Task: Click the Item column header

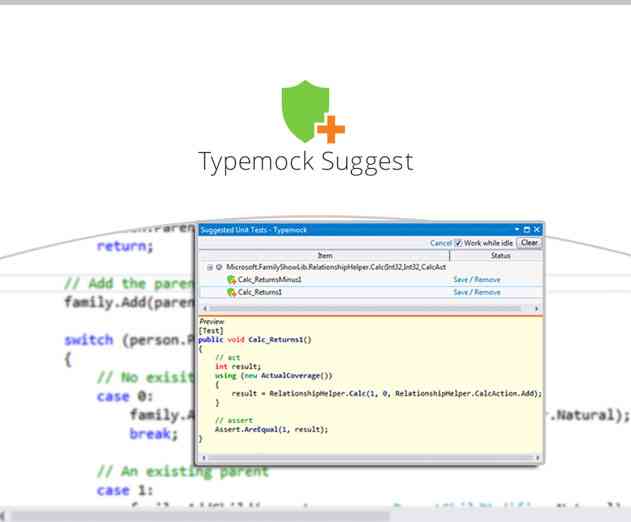Action: [324, 256]
